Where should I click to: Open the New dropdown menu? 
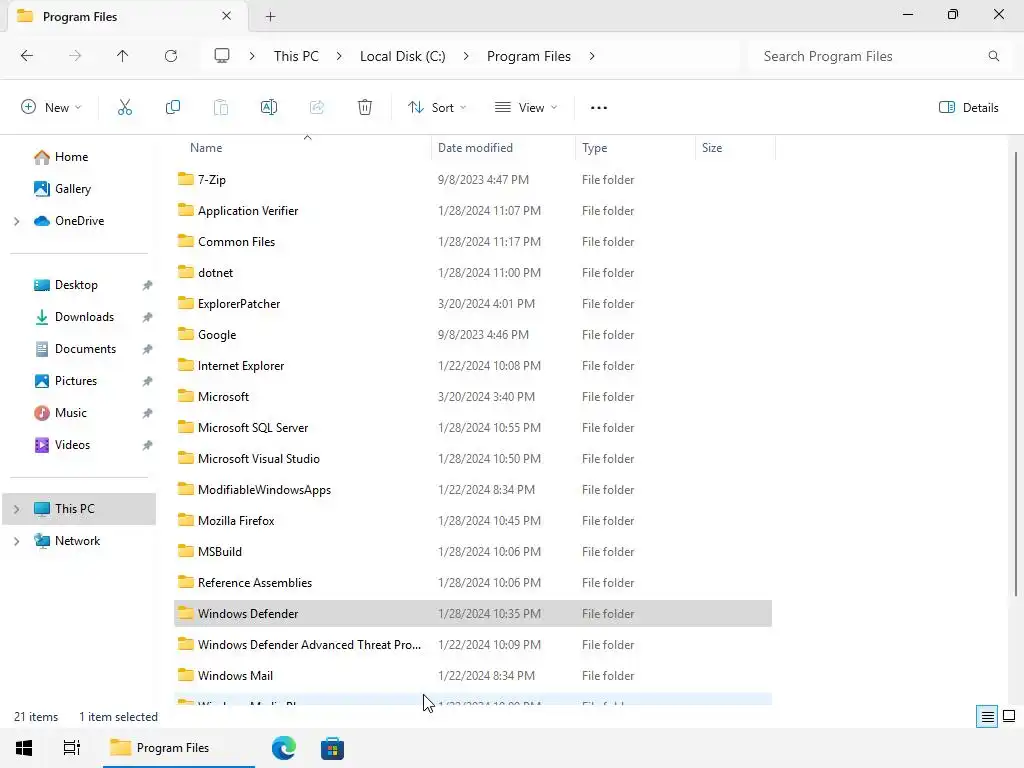tap(51, 108)
